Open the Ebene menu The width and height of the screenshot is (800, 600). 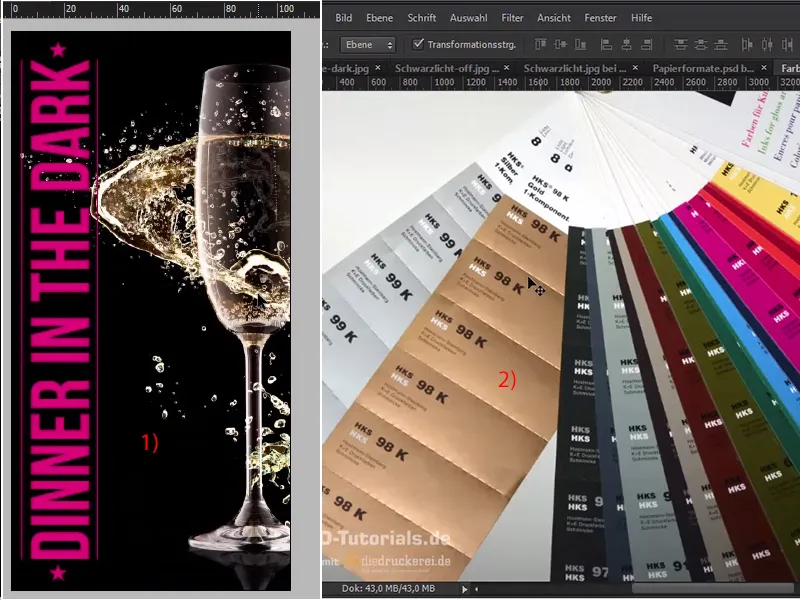click(x=380, y=18)
